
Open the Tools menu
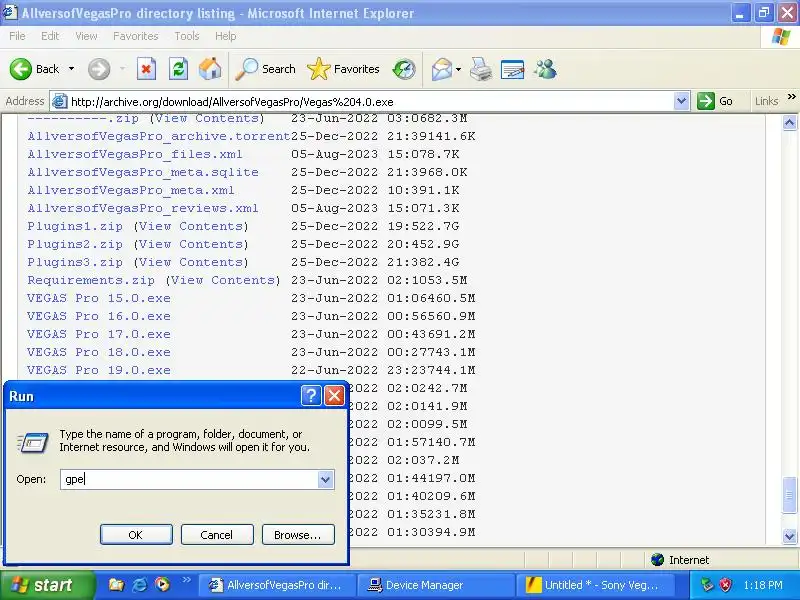[x=187, y=36]
